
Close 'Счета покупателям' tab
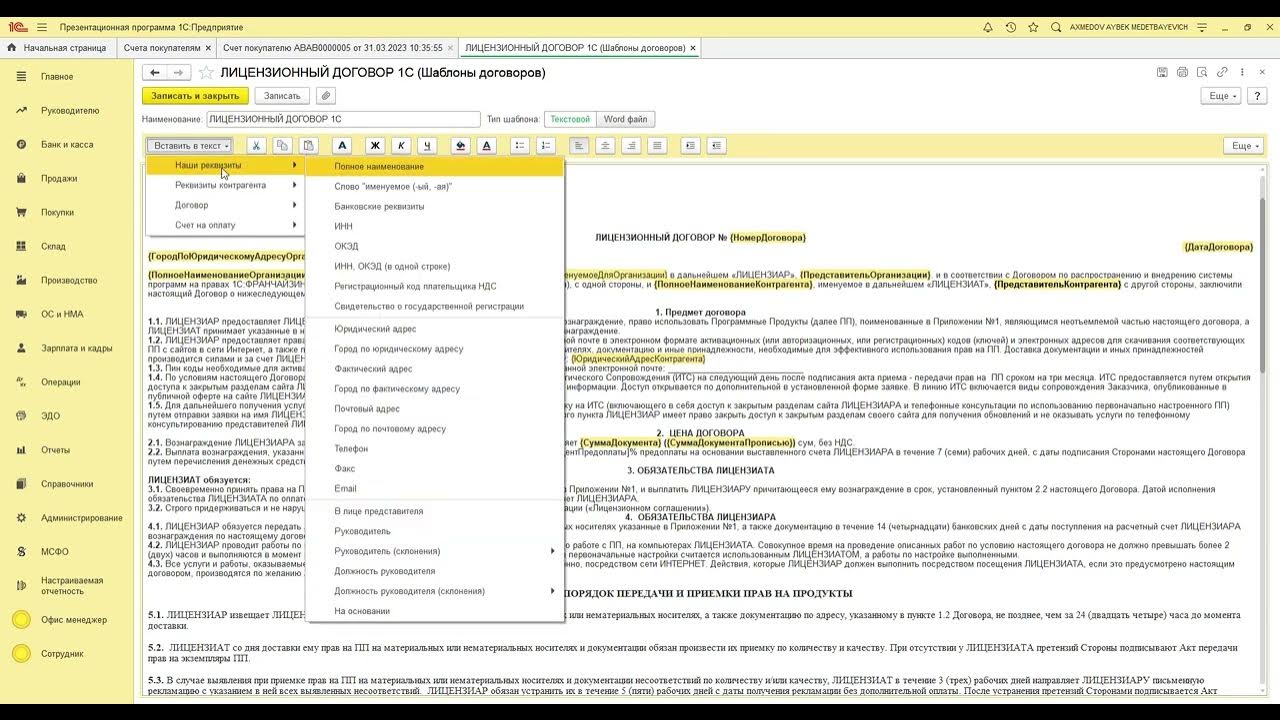[208, 47]
